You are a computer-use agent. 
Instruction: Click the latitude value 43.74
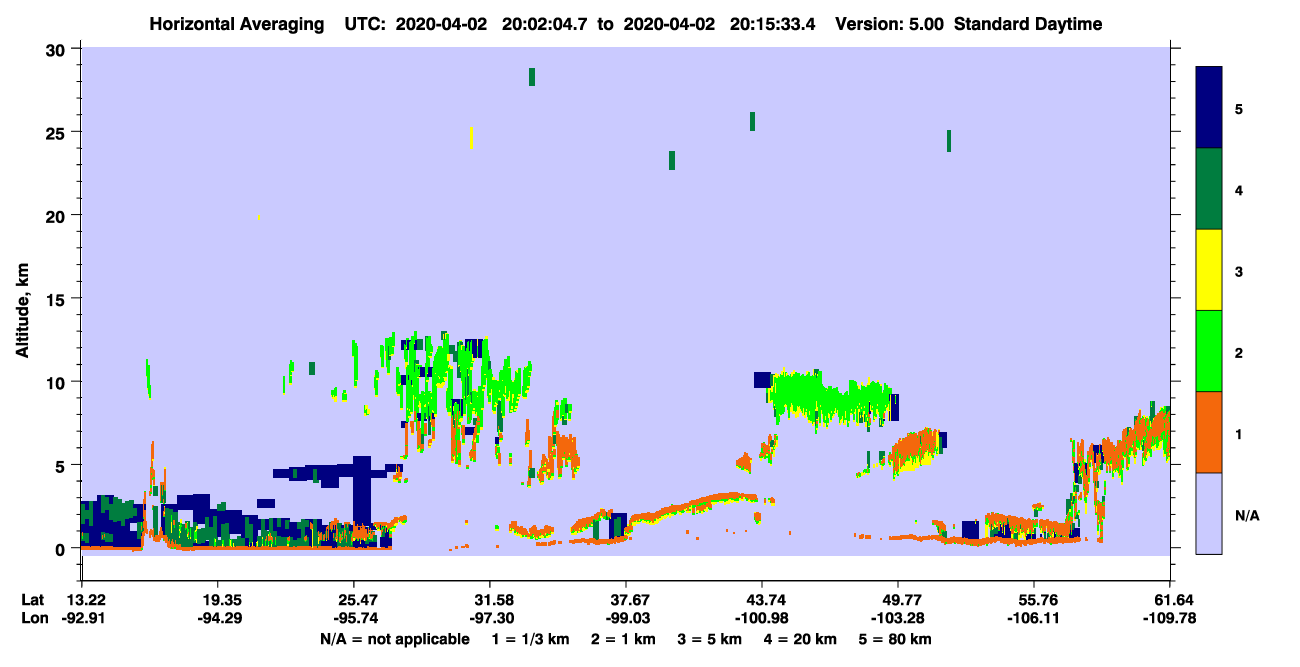click(762, 600)
